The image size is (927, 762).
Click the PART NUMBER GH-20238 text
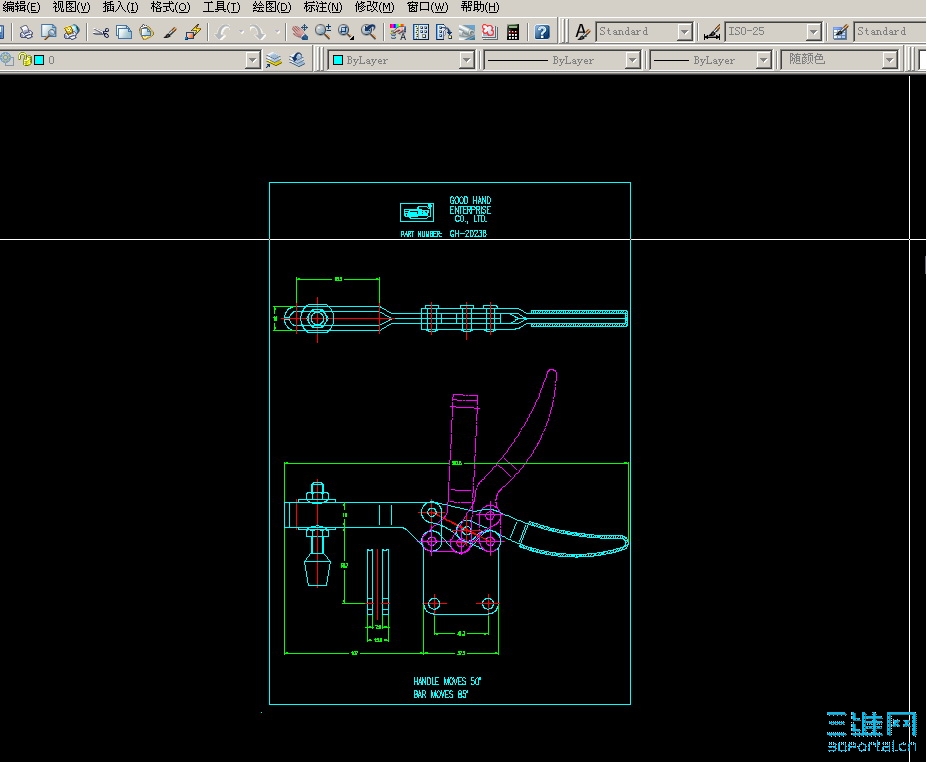coord(443,234)
